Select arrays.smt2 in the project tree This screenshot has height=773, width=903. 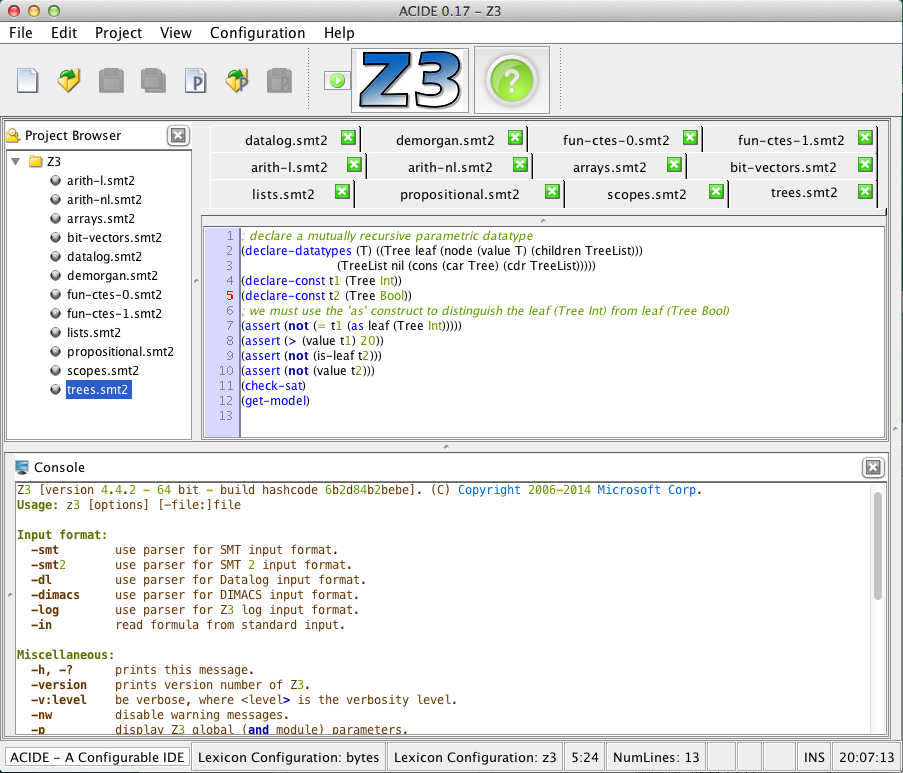[101, 218]
